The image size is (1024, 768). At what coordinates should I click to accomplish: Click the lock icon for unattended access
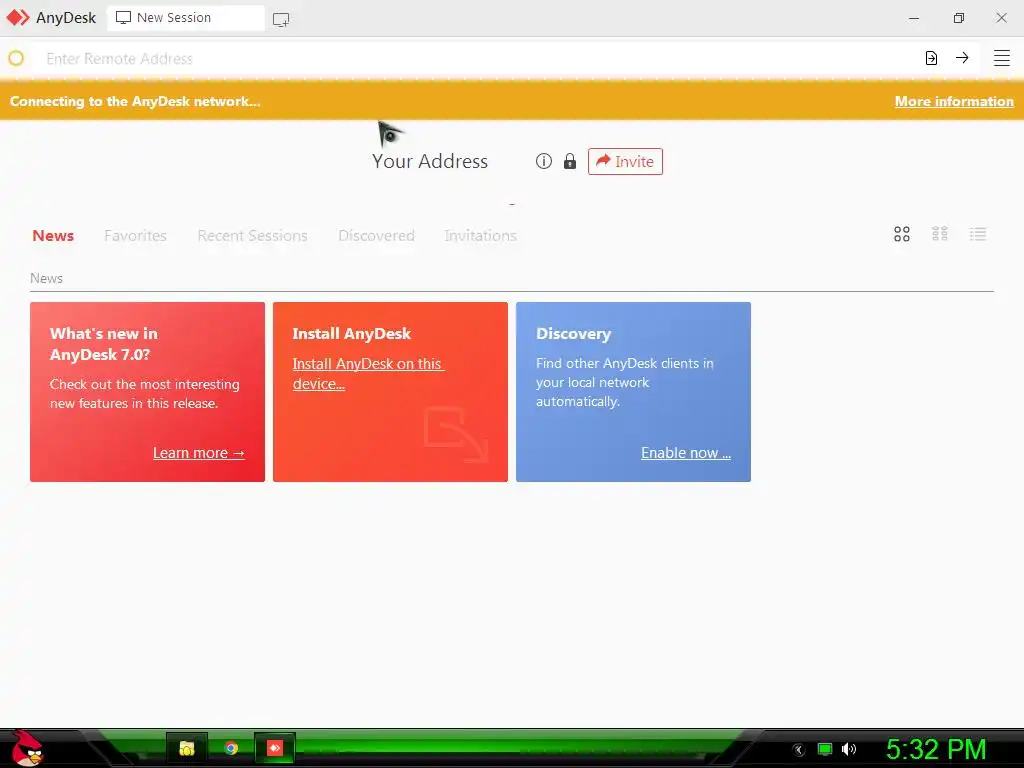(570, 161)
